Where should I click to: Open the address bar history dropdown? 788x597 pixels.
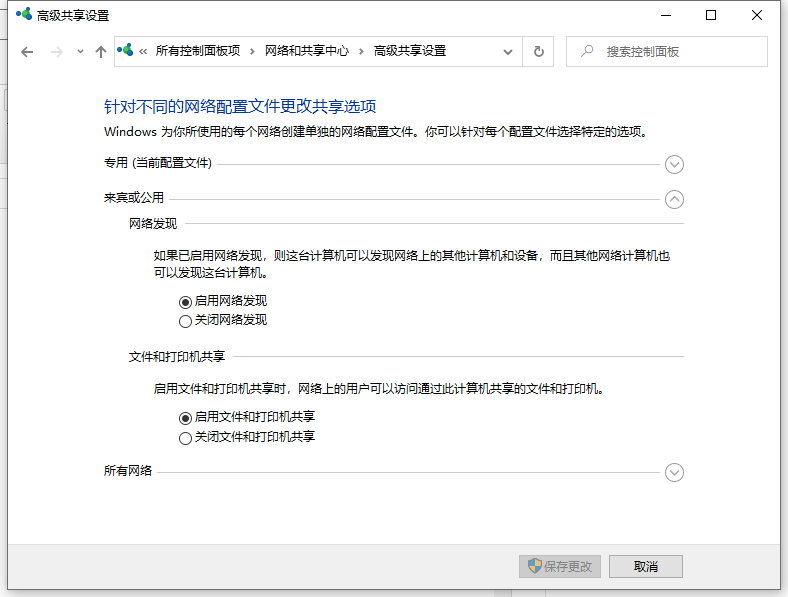coord(508,52)
